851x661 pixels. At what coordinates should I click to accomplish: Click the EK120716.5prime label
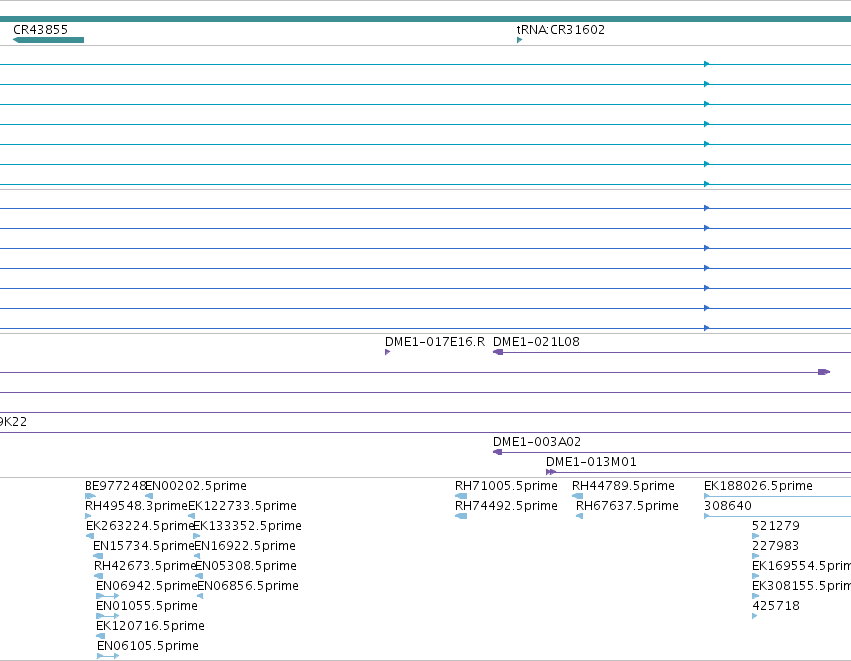(x=150, y=626)
